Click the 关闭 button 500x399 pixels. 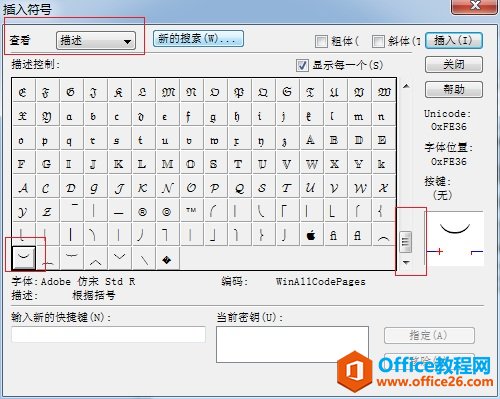(454, 64)
